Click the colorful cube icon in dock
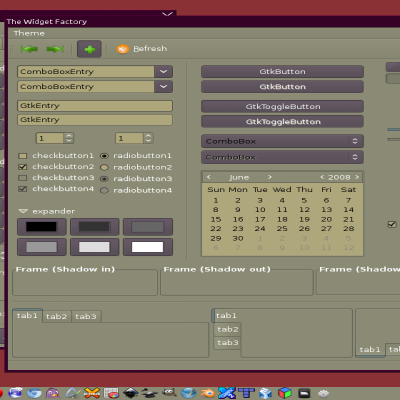Screen dimensions: 400x400 [x=285, y=393]
